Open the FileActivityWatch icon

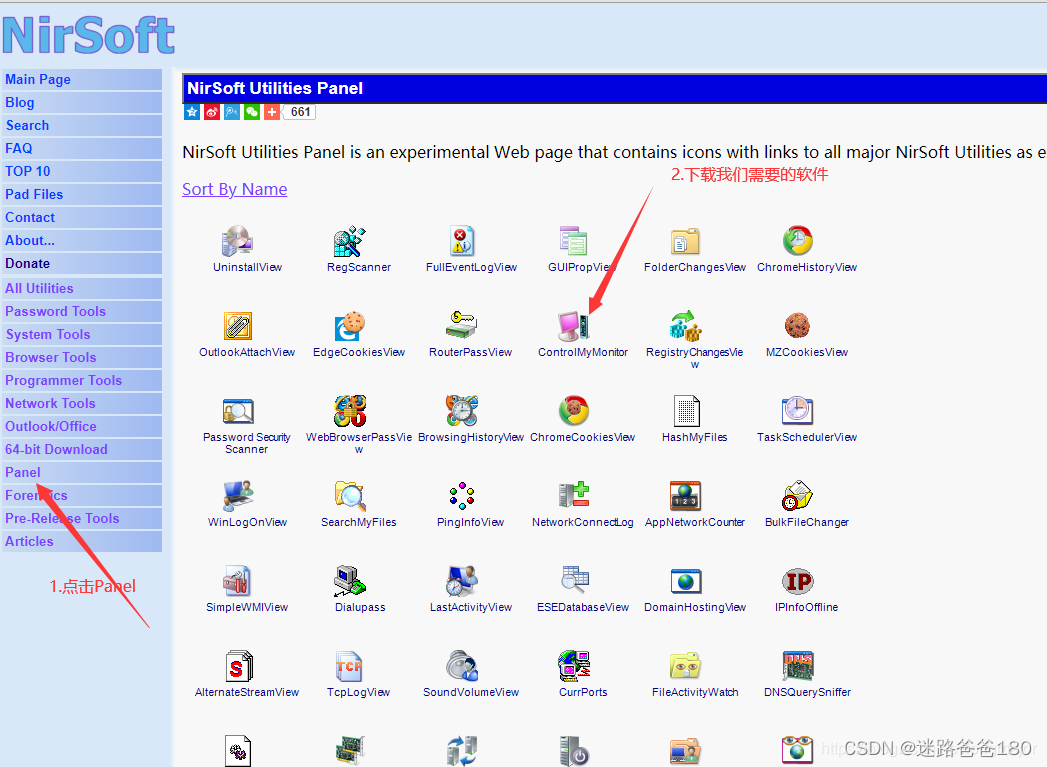(685, 666)
